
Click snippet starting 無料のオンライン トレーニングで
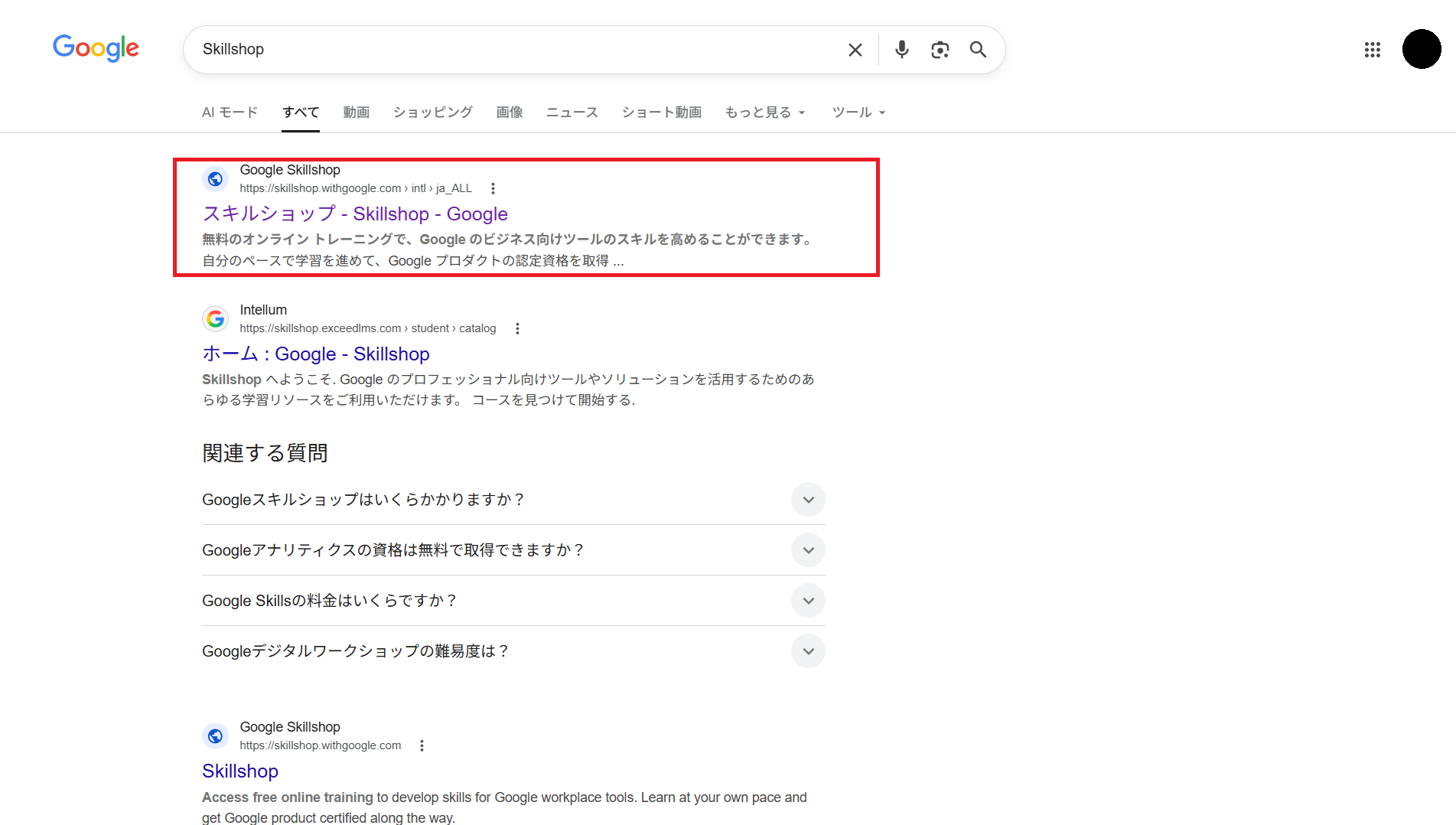point(507,250)
